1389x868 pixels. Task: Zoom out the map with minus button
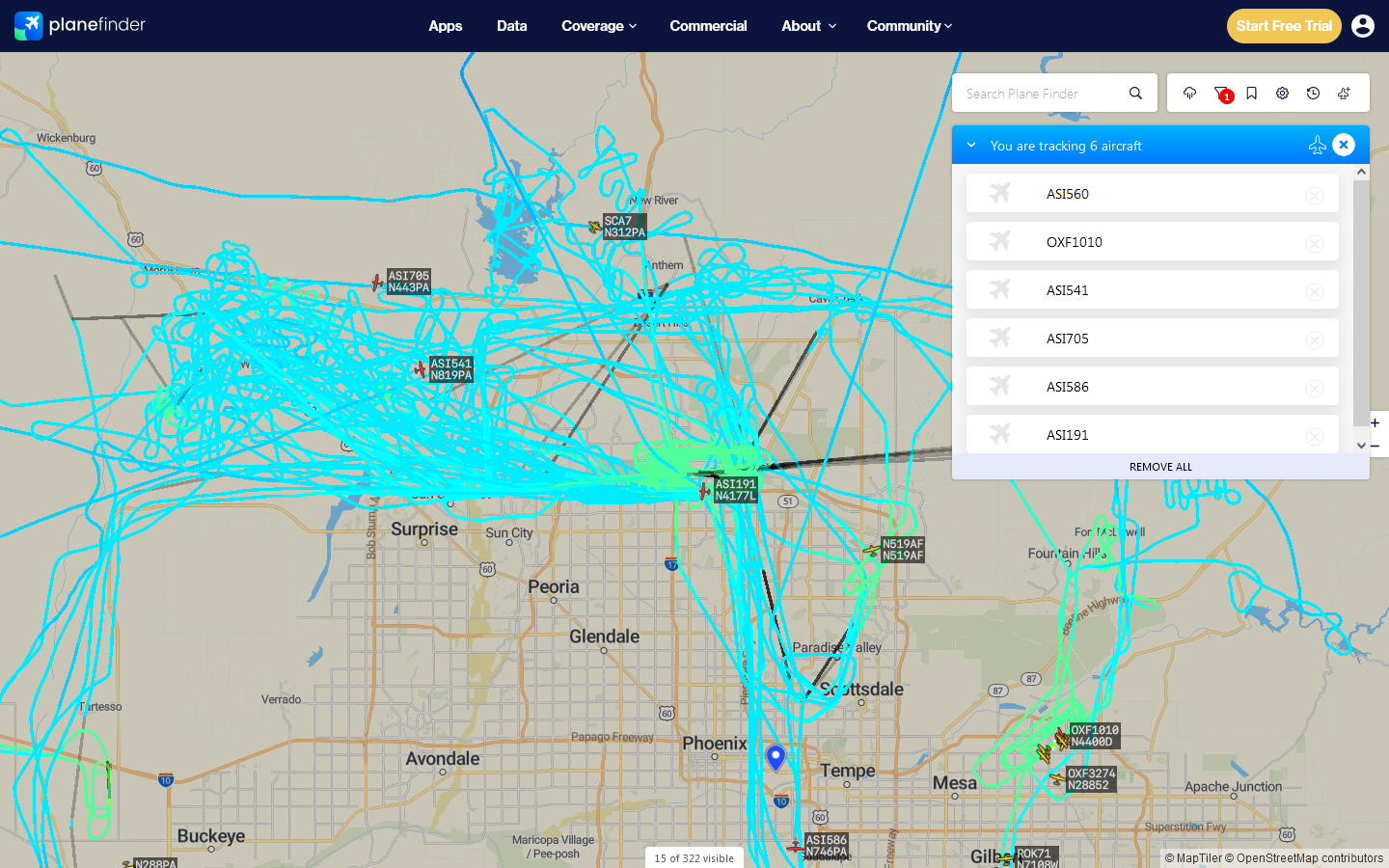(x=1375, y=446)
